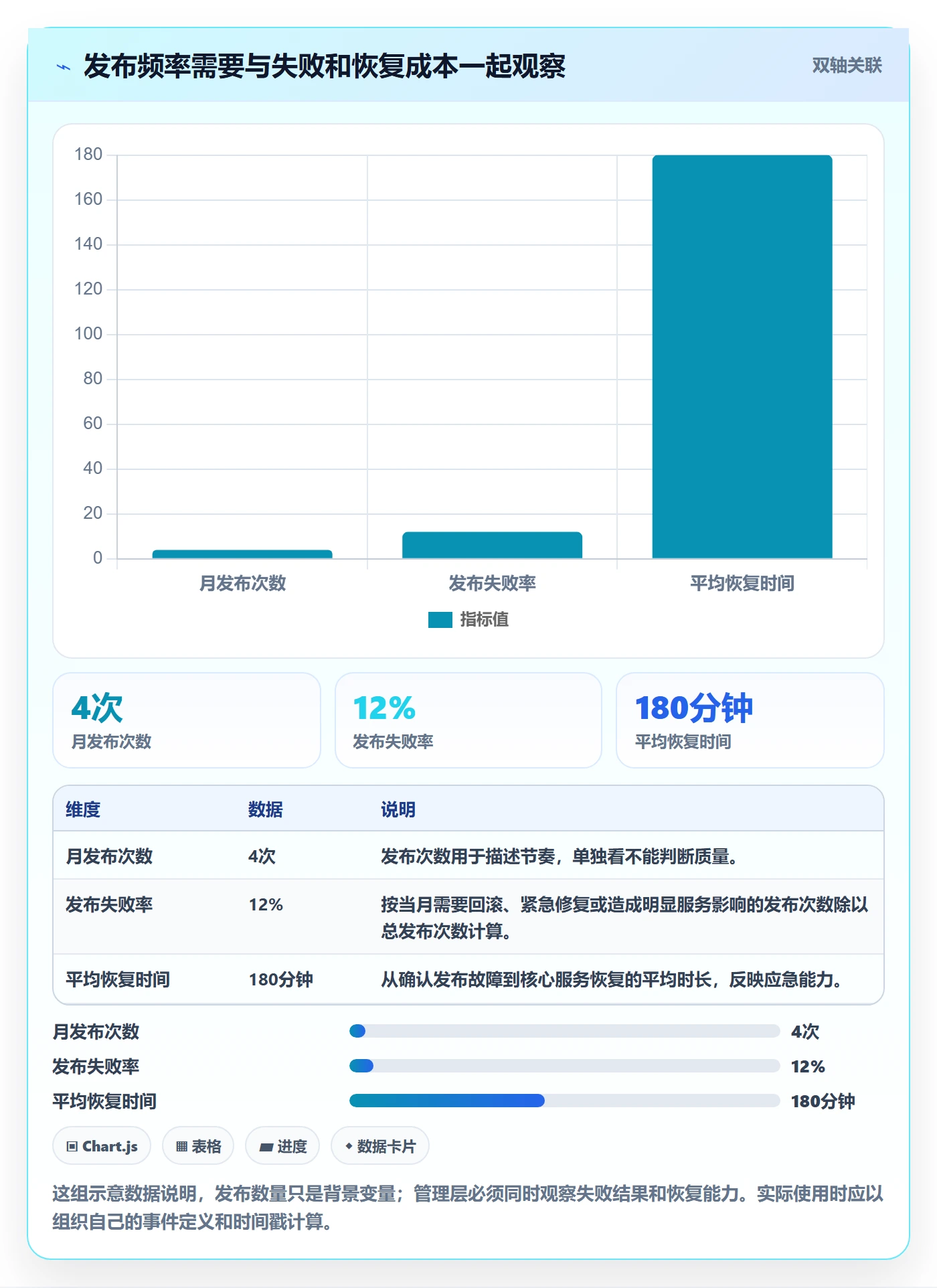Click the "表格" chip
The height and width of the screenshot is (1288, 937).
click(198, 1146)
